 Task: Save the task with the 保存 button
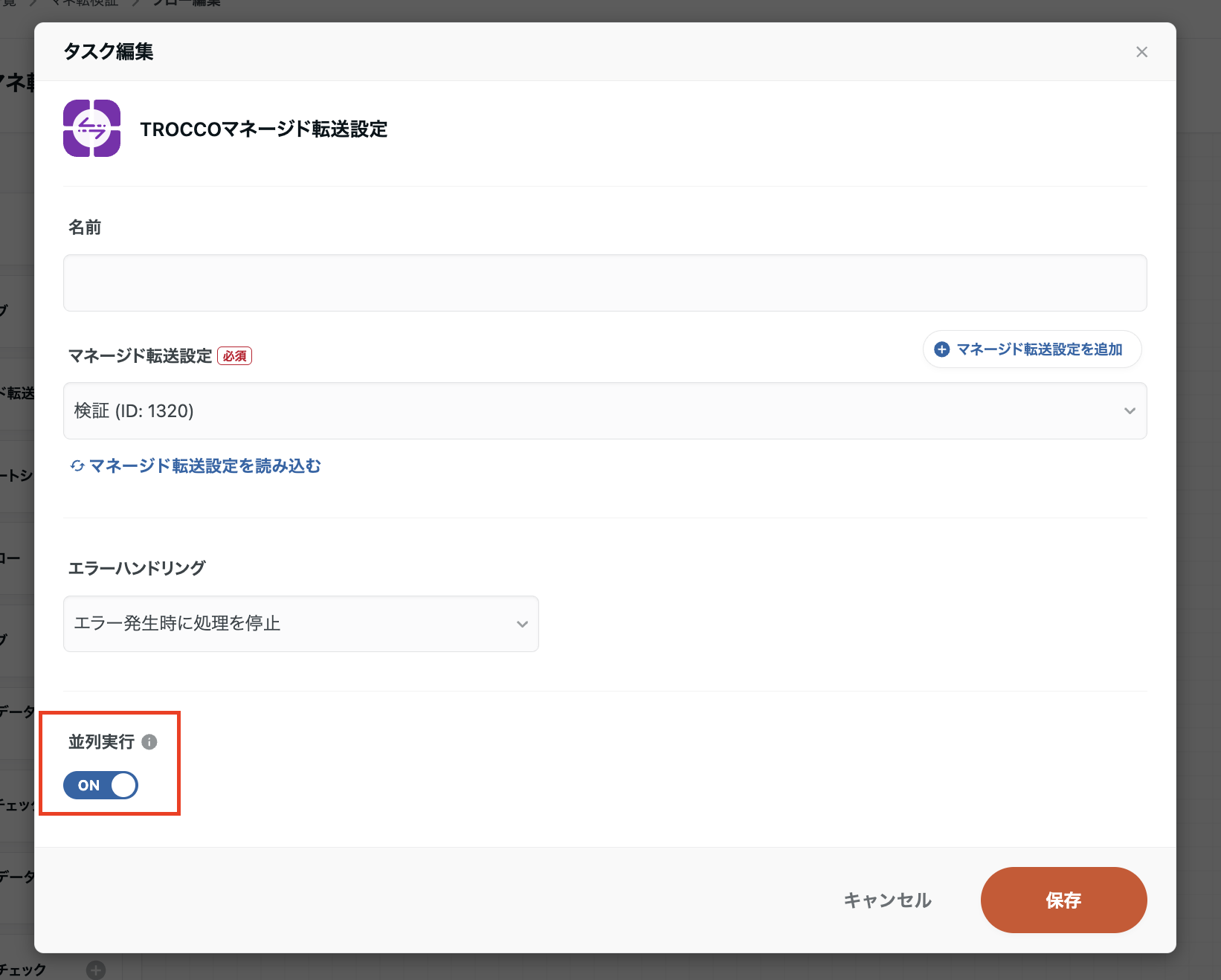(x=1063, y=900)
